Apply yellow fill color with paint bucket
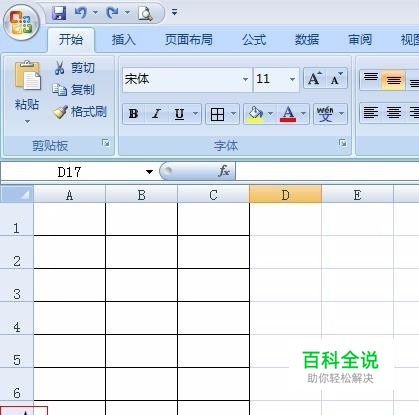Image resolution: width=419 pixels, height=415 pixels. click(x=255, y=114)
